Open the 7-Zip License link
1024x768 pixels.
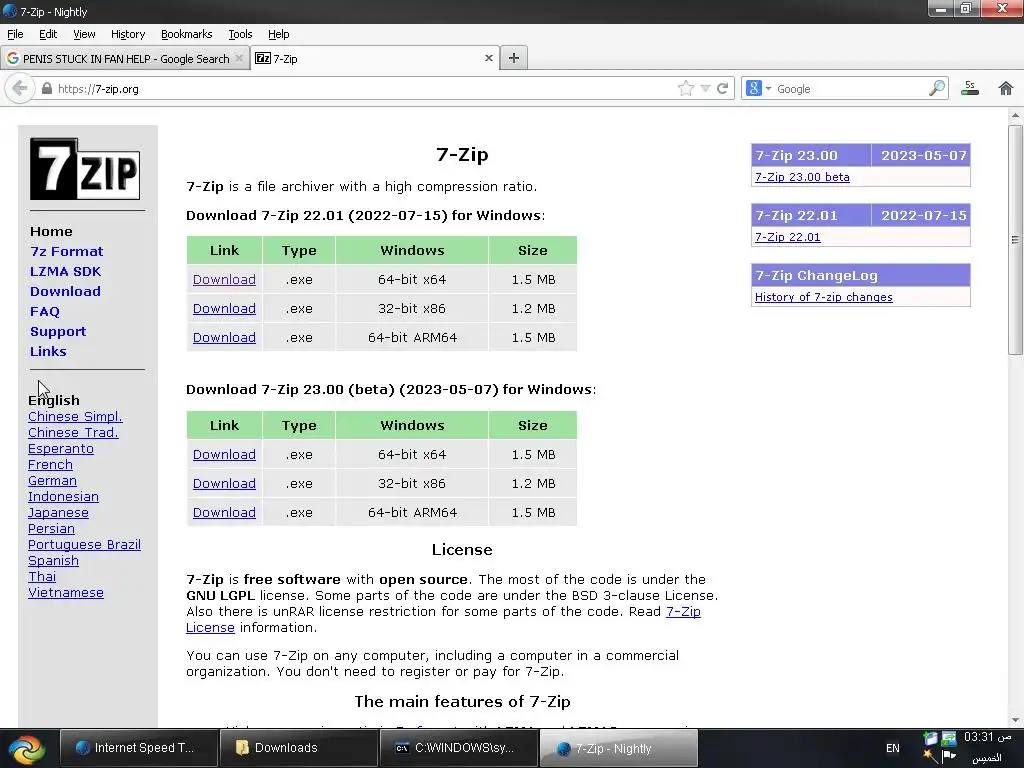point(683,612)
